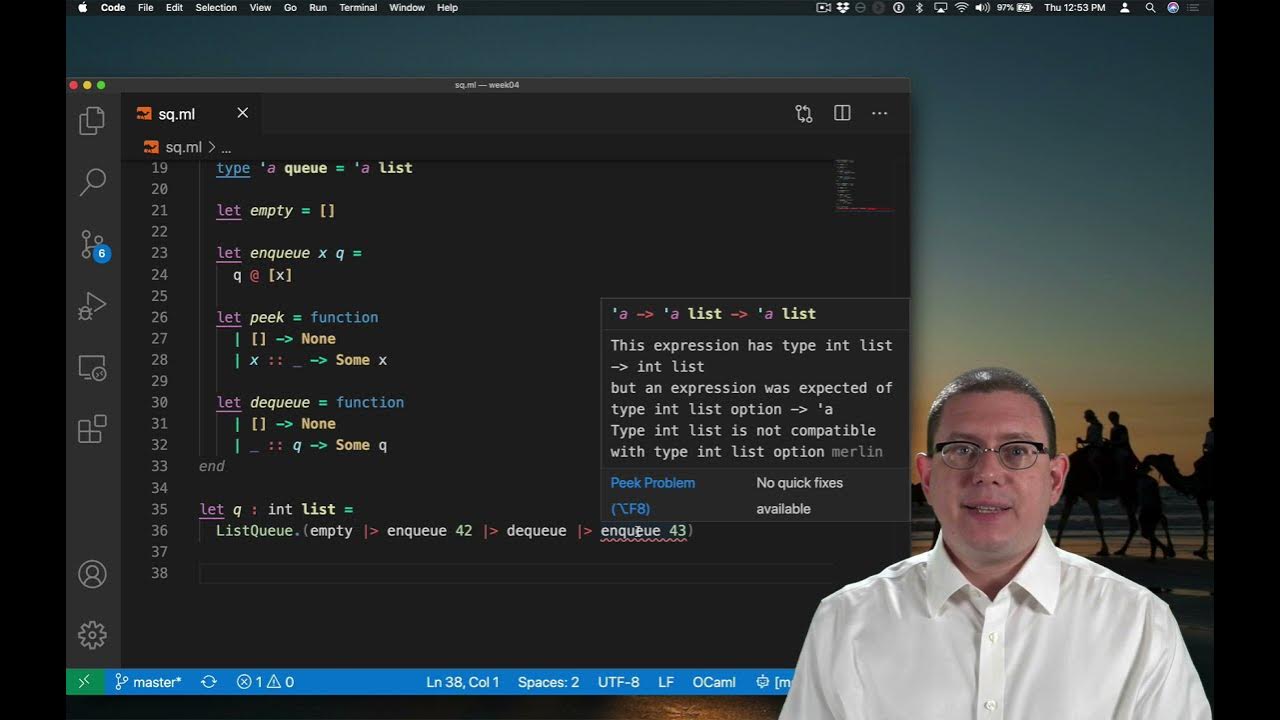The width and height of the screenshot is (1280, 720).
Task: Click the master* branch indicator
Action: click(x=148, y=682)
